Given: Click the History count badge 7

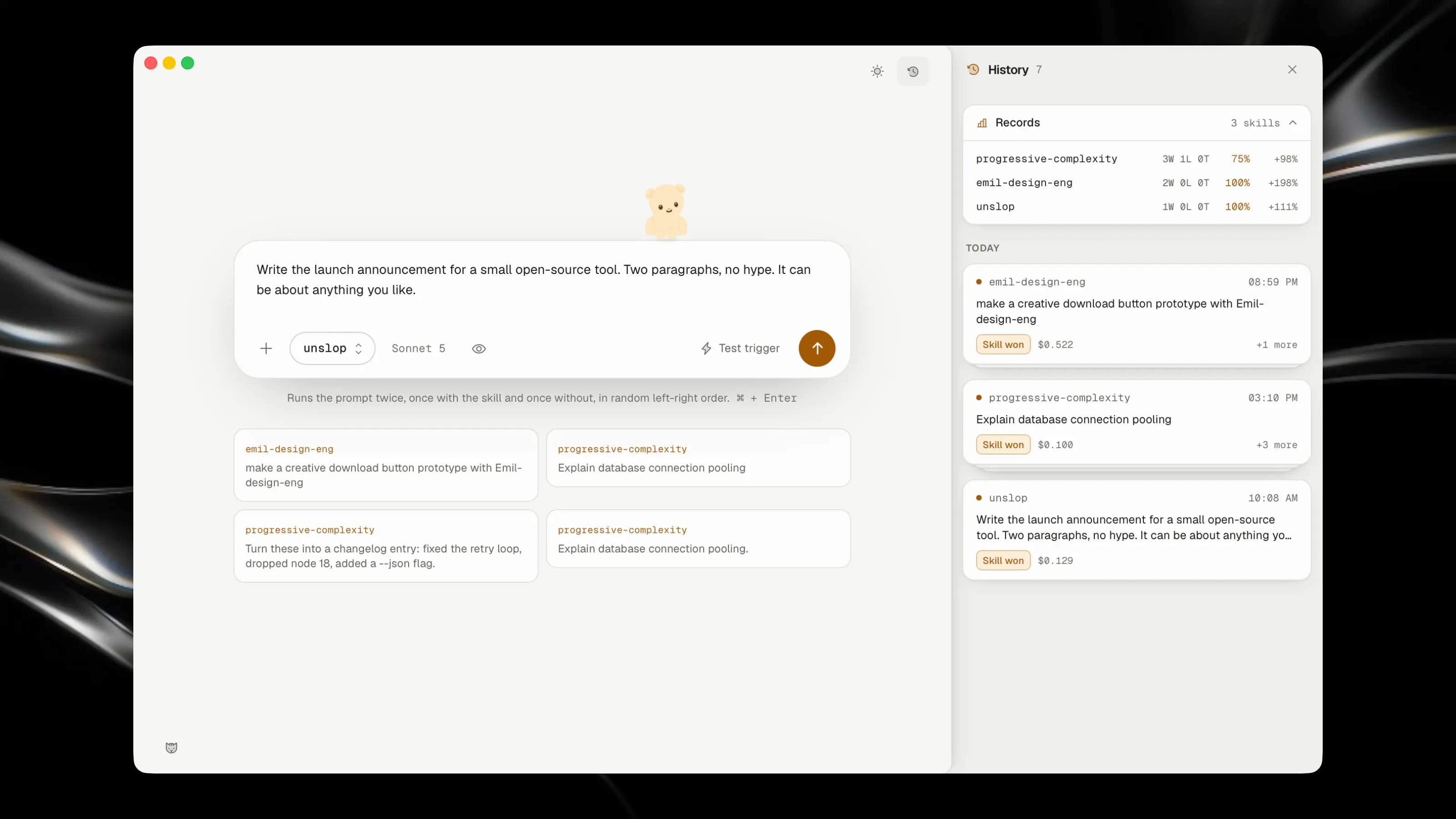Looking at the screenshot, I should coord(1038,70).
